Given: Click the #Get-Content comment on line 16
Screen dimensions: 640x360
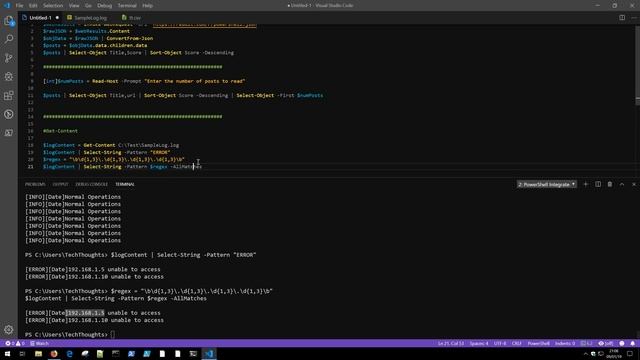Looking at the screenshot, I should click(x=60, y=131).
